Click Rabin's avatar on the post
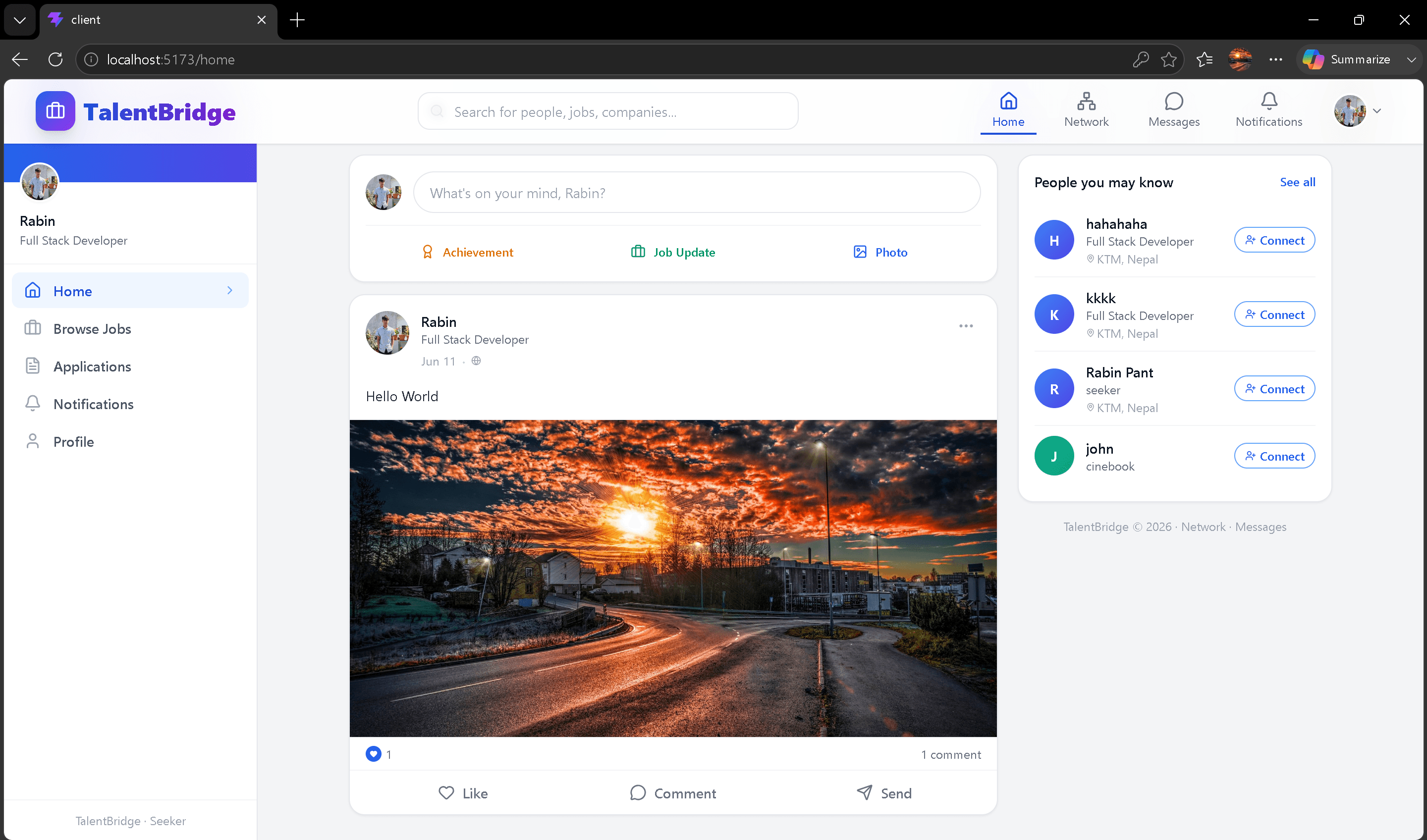Screen dimensions: 1427x840 point(387,333)
